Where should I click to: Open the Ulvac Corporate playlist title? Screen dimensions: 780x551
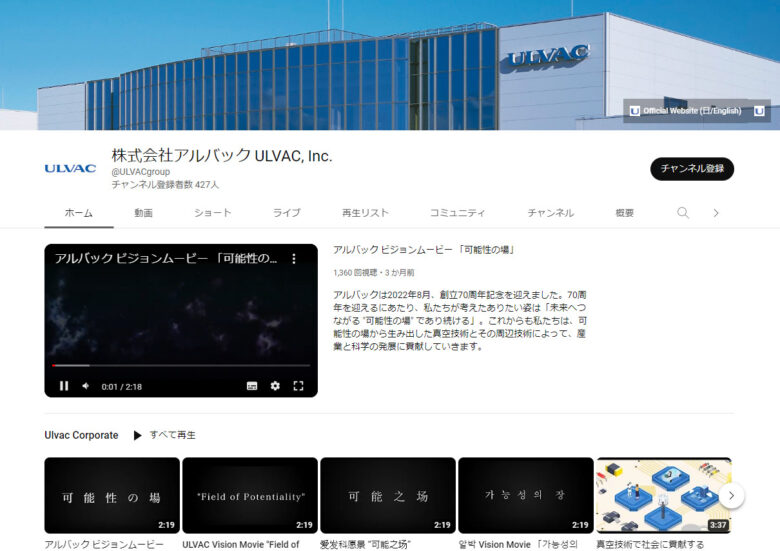point(81,435)
